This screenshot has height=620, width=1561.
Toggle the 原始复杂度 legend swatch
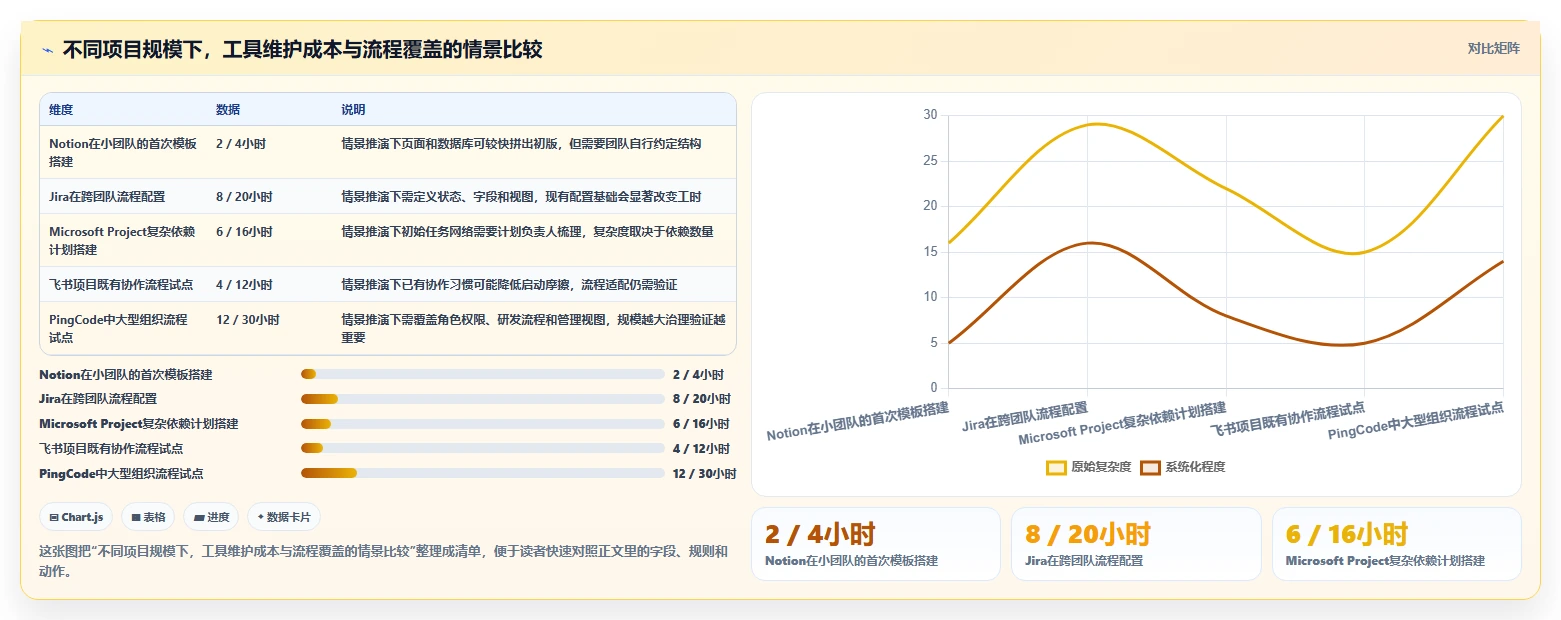coord(1056,467)
